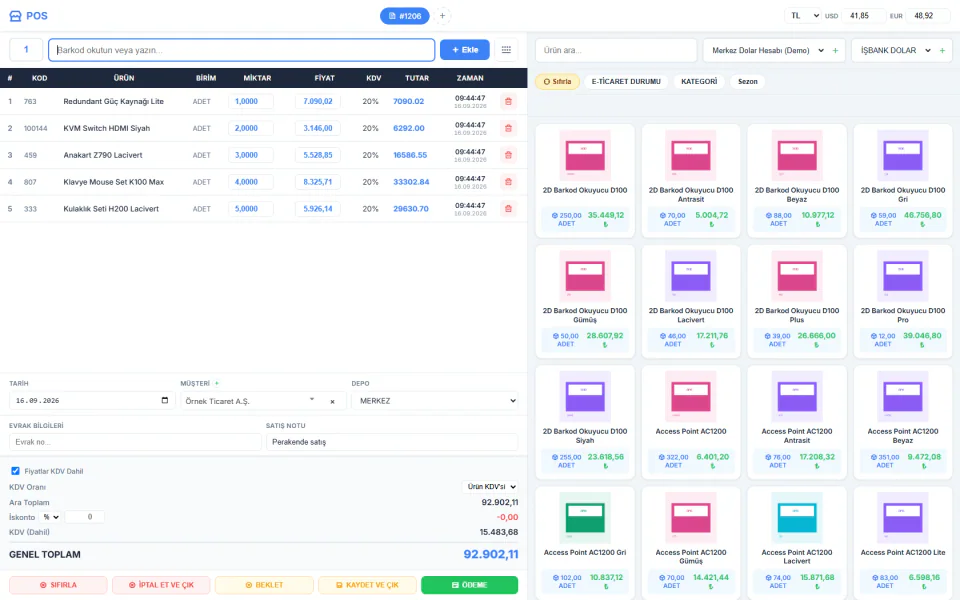Click İPTAL ET VE ÇIK button
The height and width of the screenshot is (600, 960).
161,585
